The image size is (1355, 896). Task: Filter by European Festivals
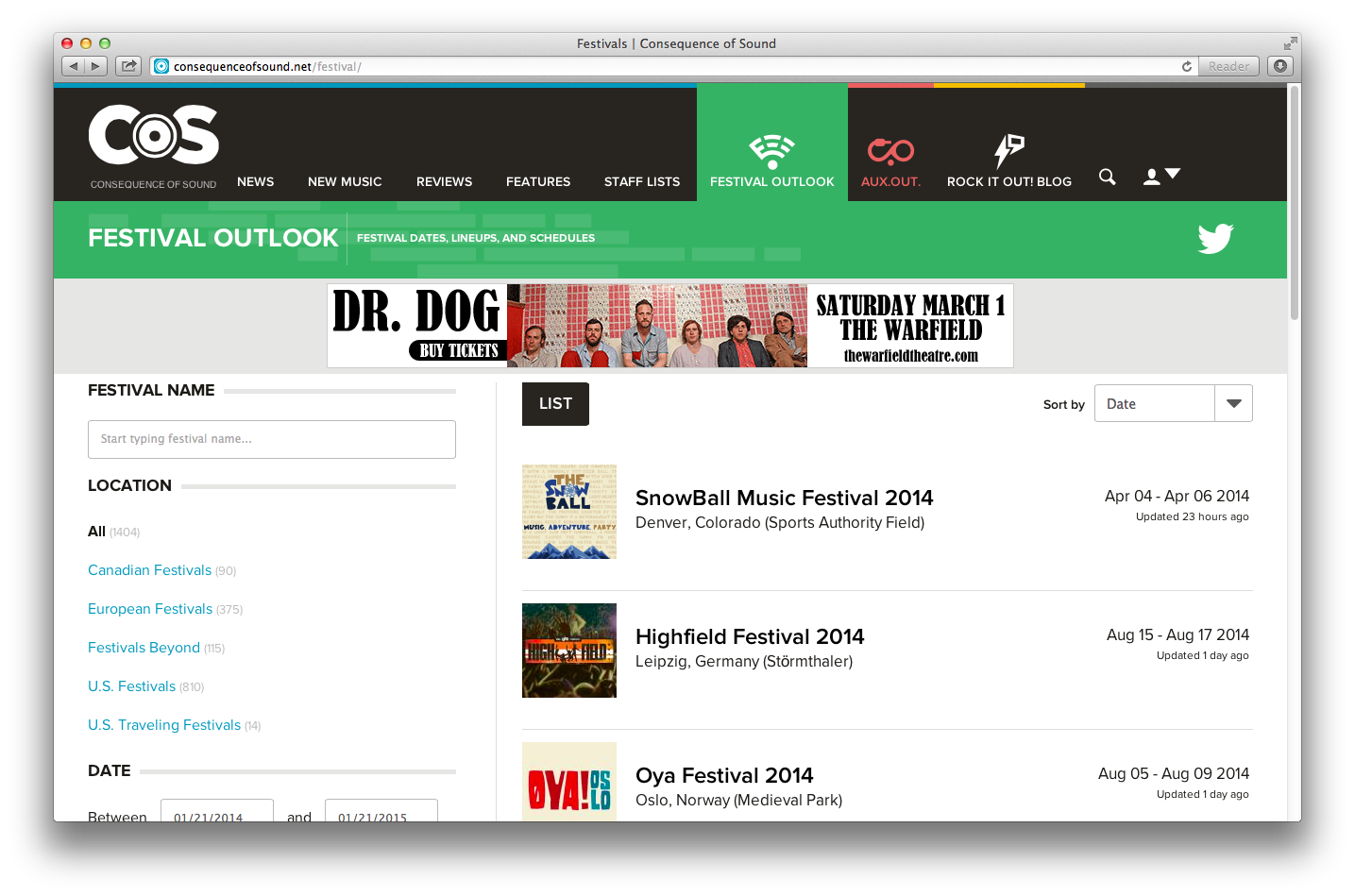pyautogui.click(x=150, y=609)
